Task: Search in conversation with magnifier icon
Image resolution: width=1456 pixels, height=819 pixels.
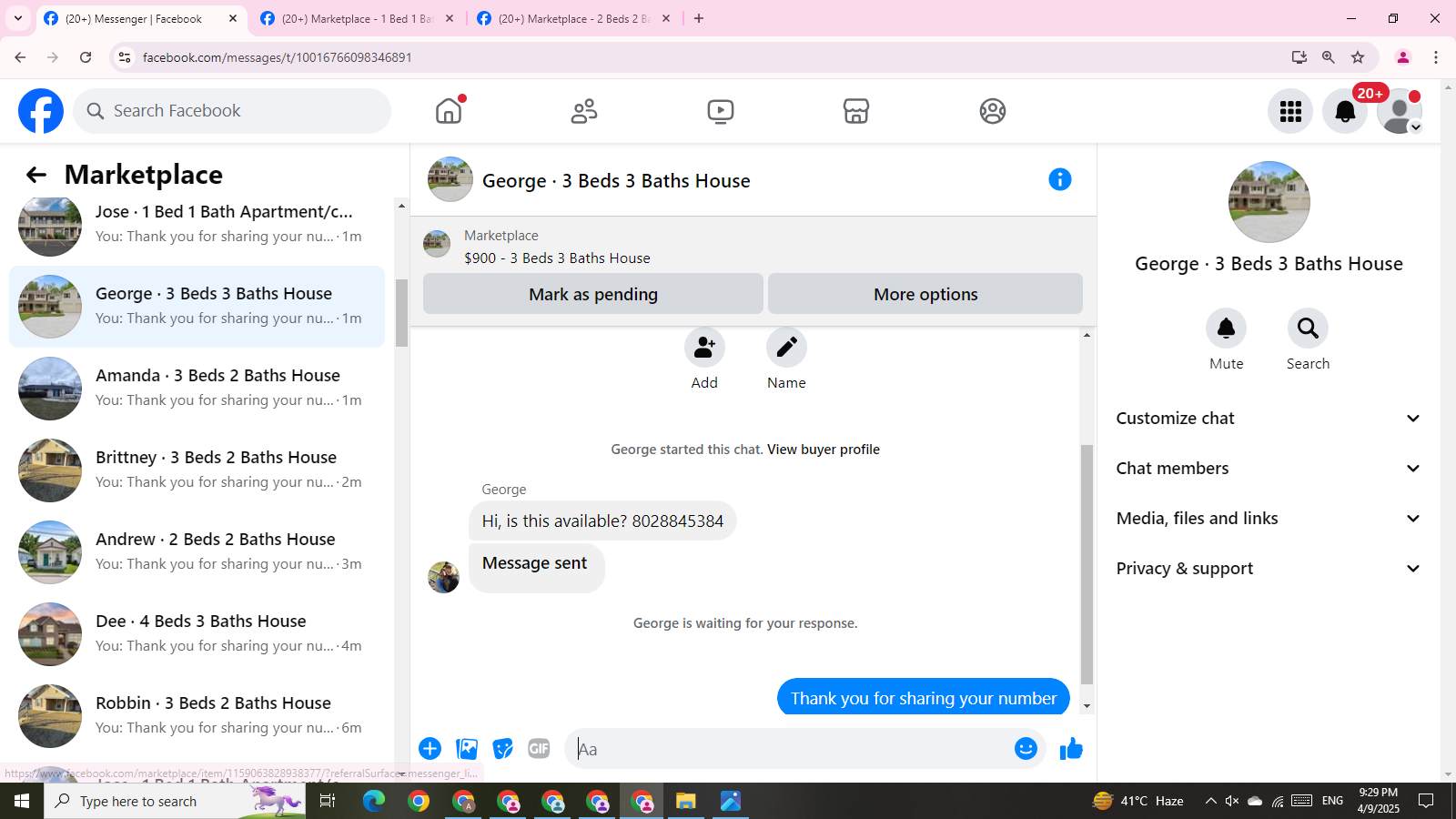Action: point(1308,329)
